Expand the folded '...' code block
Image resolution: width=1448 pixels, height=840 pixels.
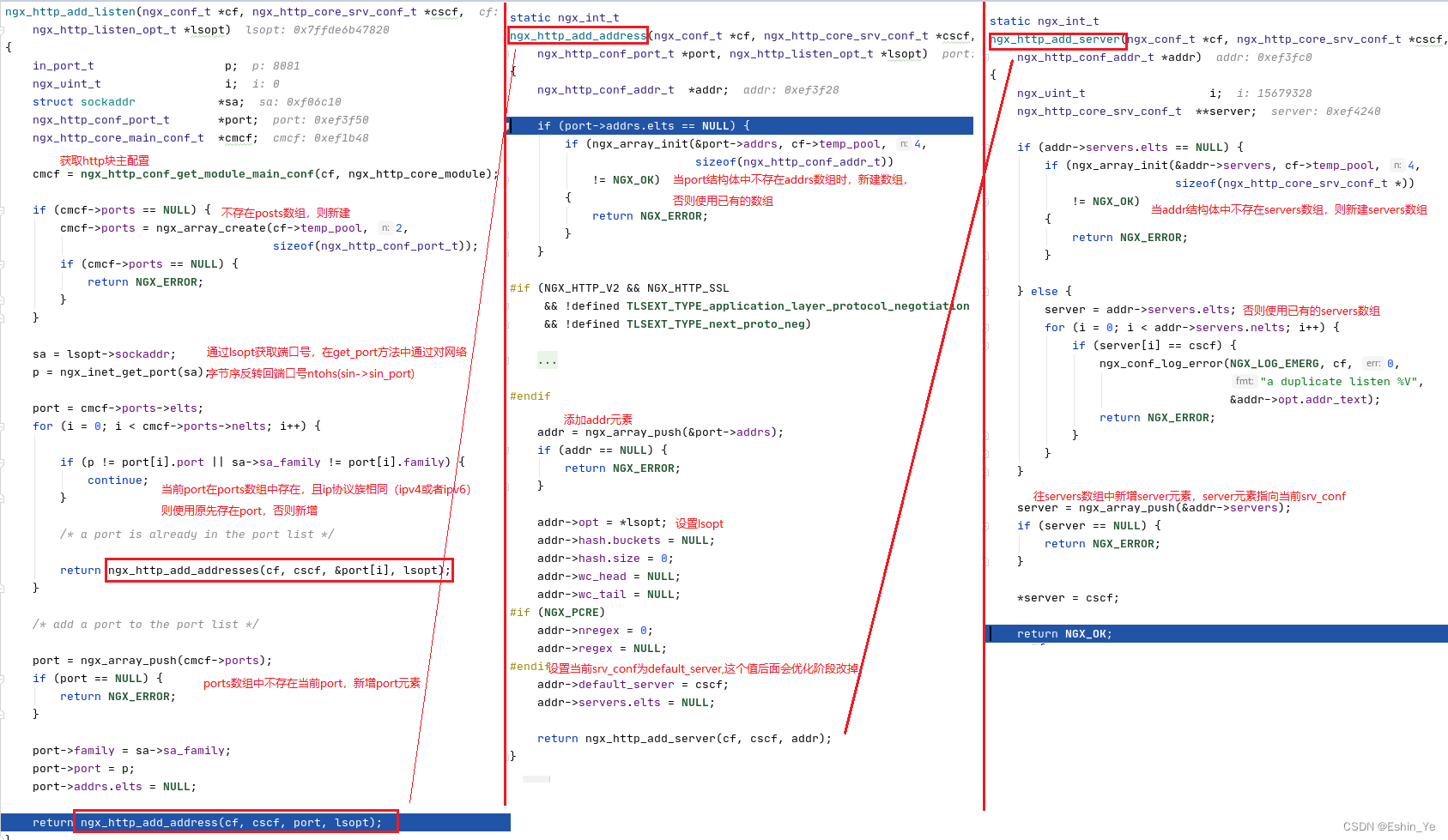[547, 360]
